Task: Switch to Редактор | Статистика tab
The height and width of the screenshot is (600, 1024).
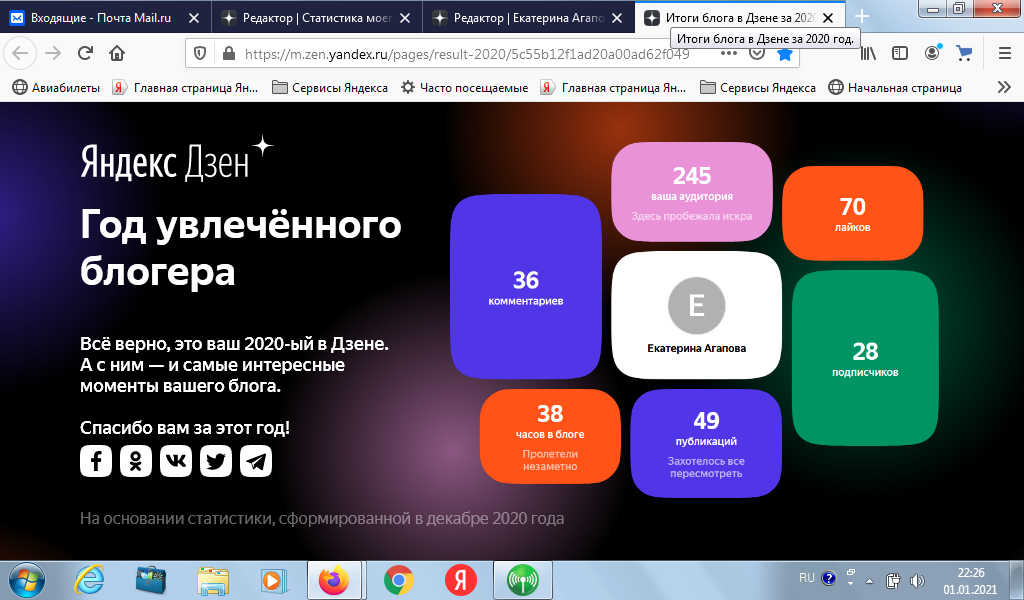Action: [317, 18]
